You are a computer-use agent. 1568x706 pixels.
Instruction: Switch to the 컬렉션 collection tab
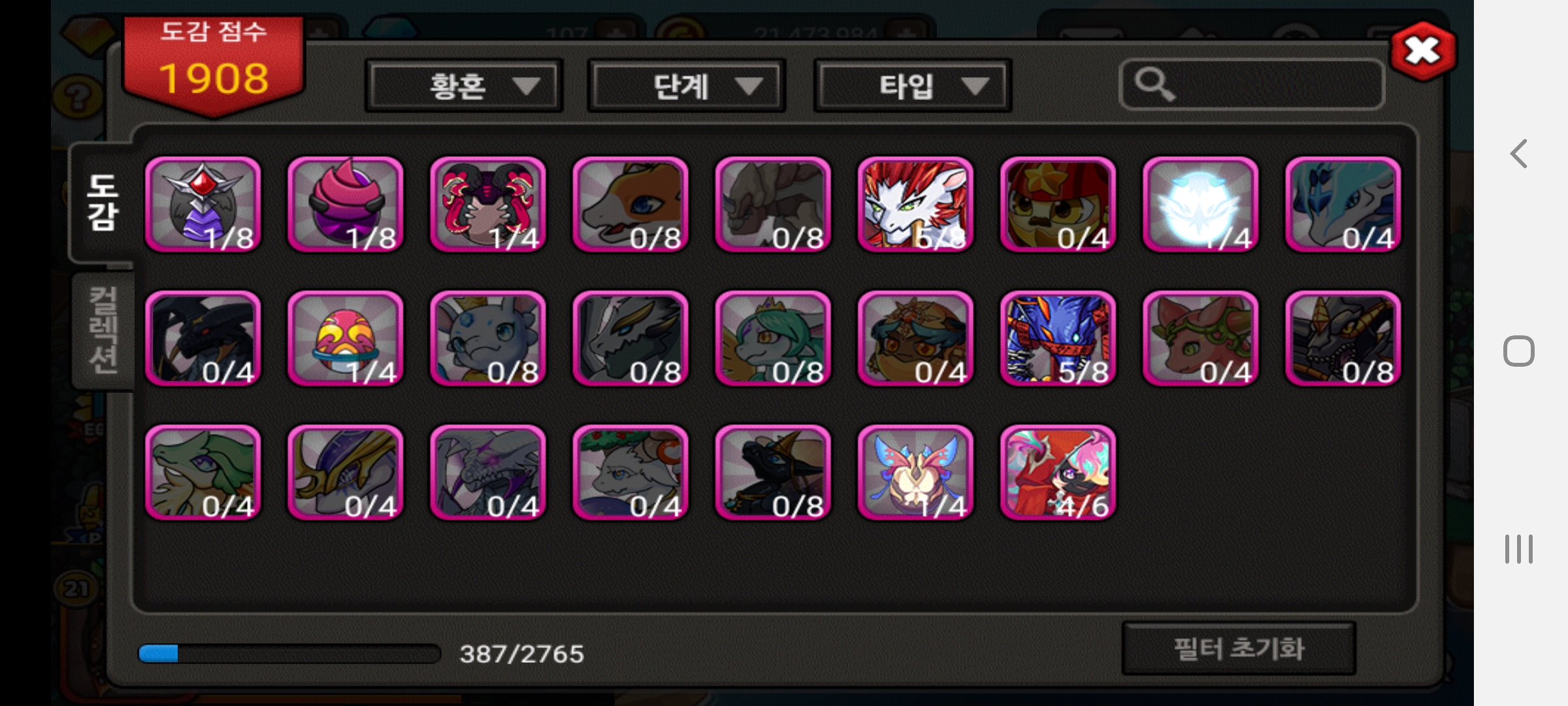coord(103,331)
